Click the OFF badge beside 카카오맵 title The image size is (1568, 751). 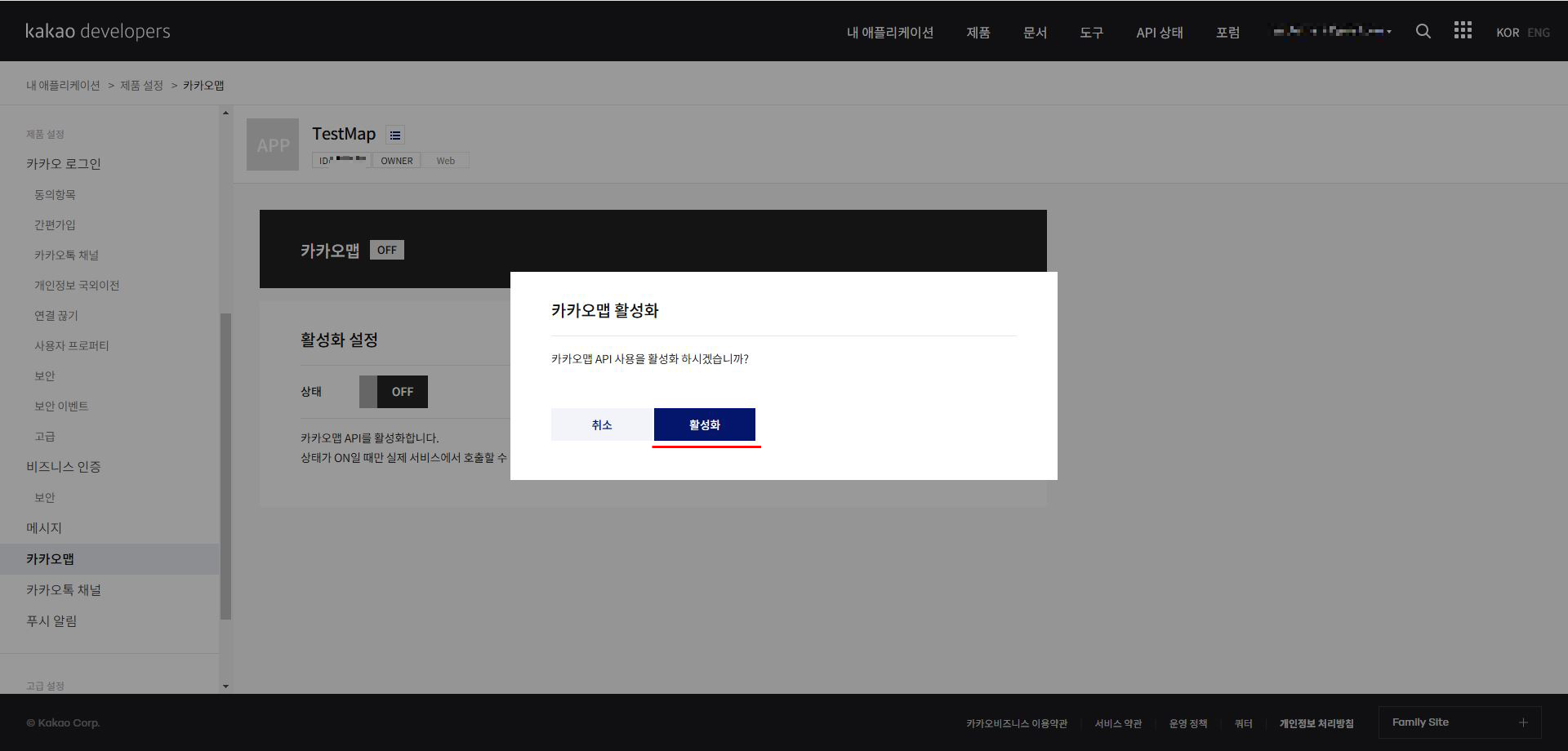pyautogui.click(x=387, y=250)
